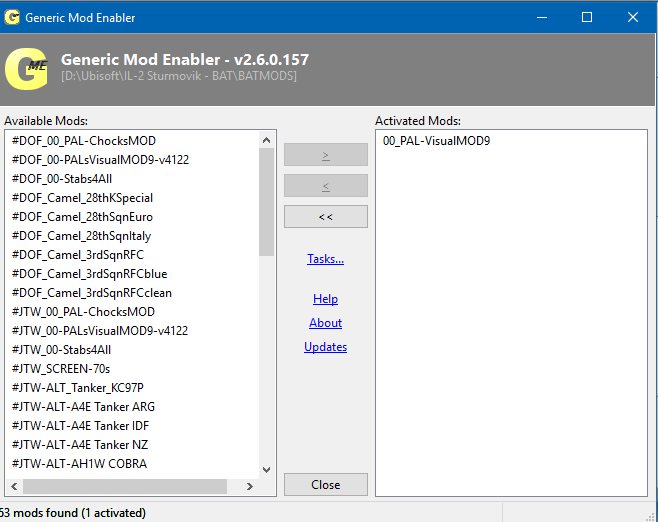This screenshot has height=522, width=658.
Task: Select #JTW_SCREEN-70s mod
Action: [61, 368]
